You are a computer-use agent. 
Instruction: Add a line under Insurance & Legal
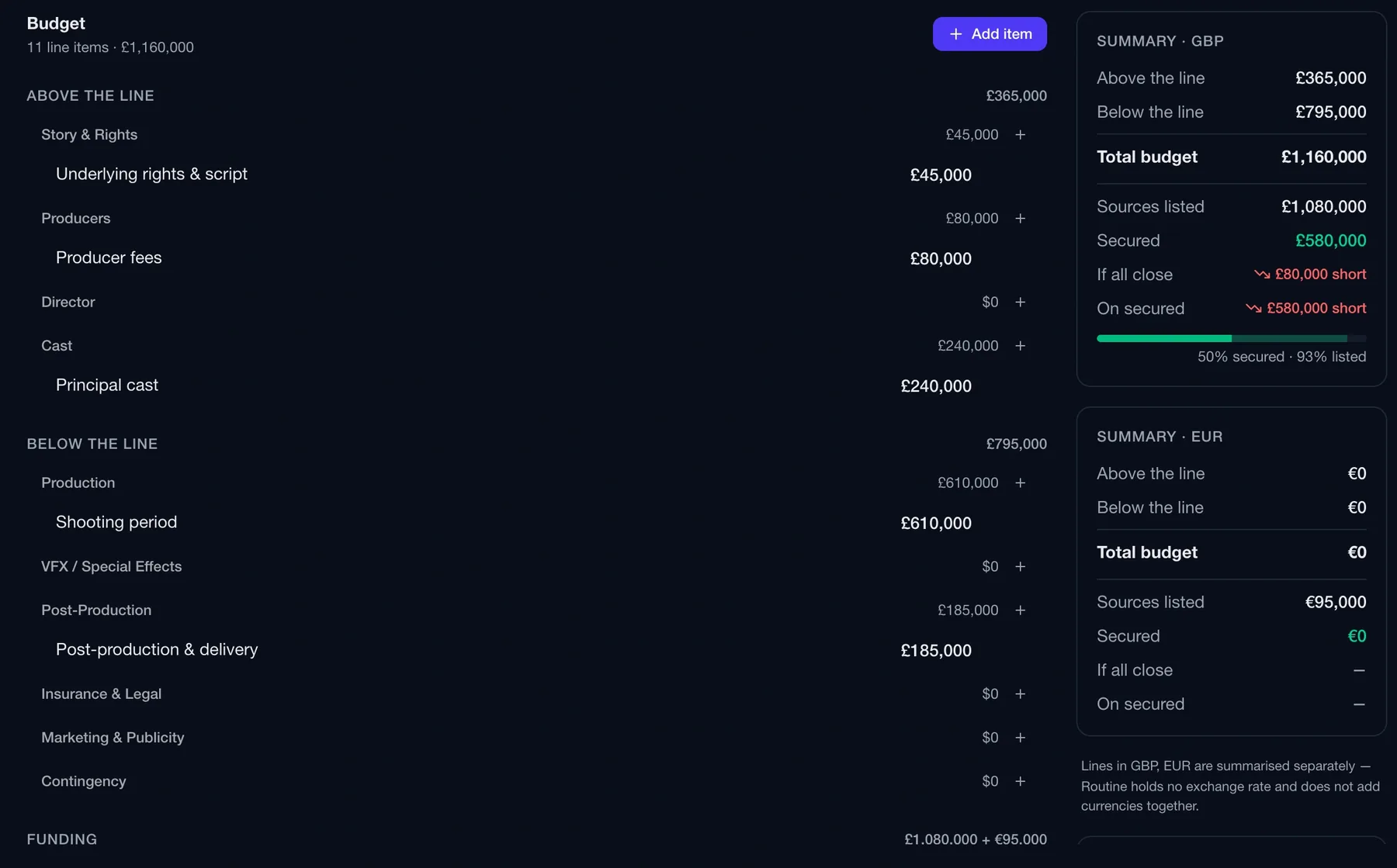coord(1020,694)
